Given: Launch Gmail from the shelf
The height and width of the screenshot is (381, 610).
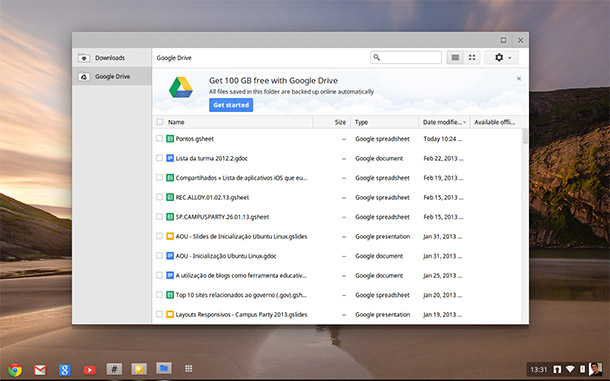Looking at the screenshot, I should [40, 370].
